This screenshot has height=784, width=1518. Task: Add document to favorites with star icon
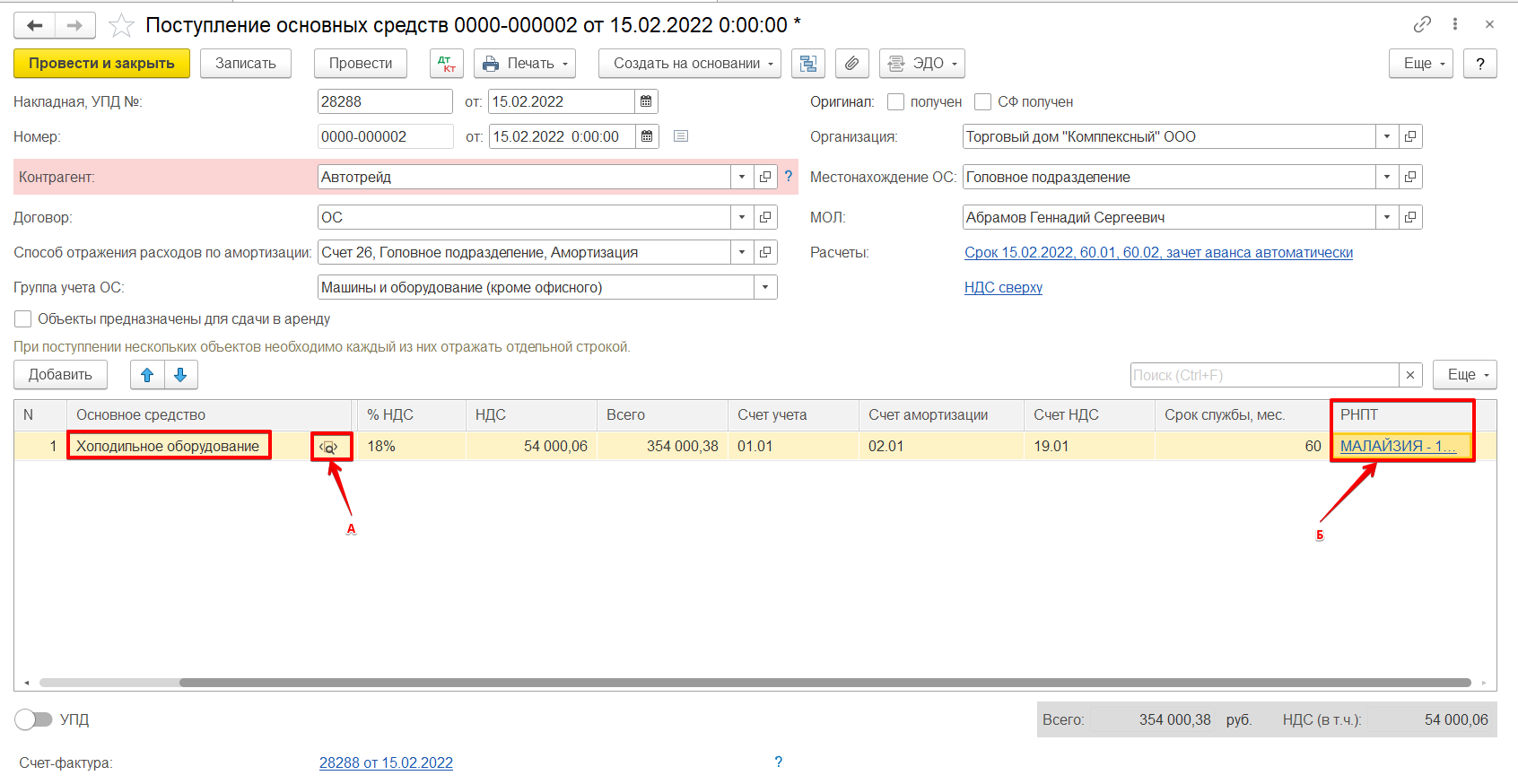(x=121, y=25)
